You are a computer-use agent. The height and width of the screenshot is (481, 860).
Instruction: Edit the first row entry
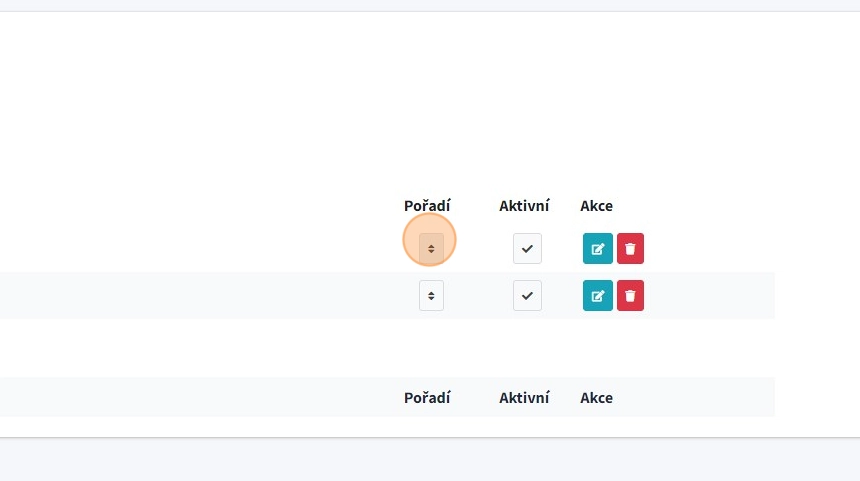coord(597,249)
